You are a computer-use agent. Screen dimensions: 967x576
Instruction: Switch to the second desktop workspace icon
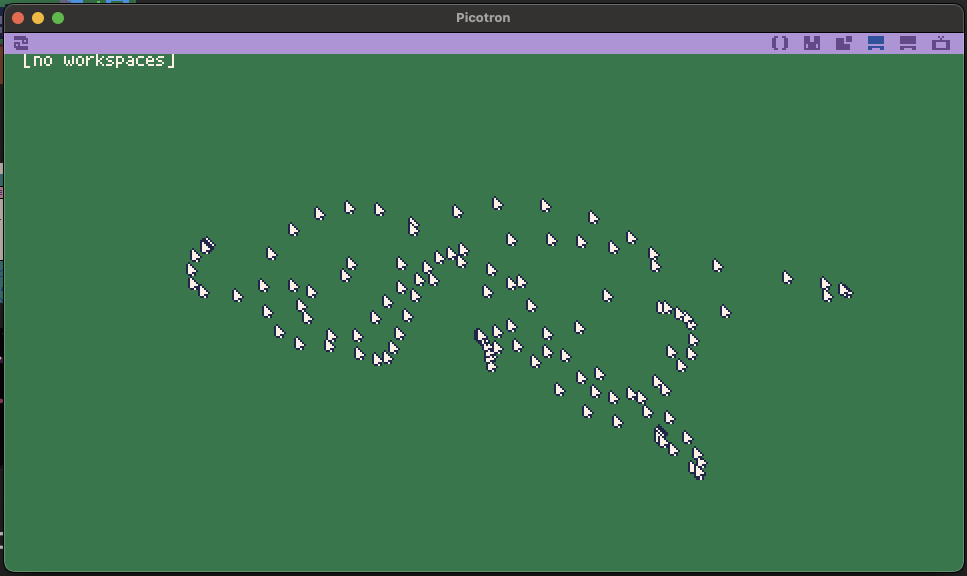coord(908,43)
